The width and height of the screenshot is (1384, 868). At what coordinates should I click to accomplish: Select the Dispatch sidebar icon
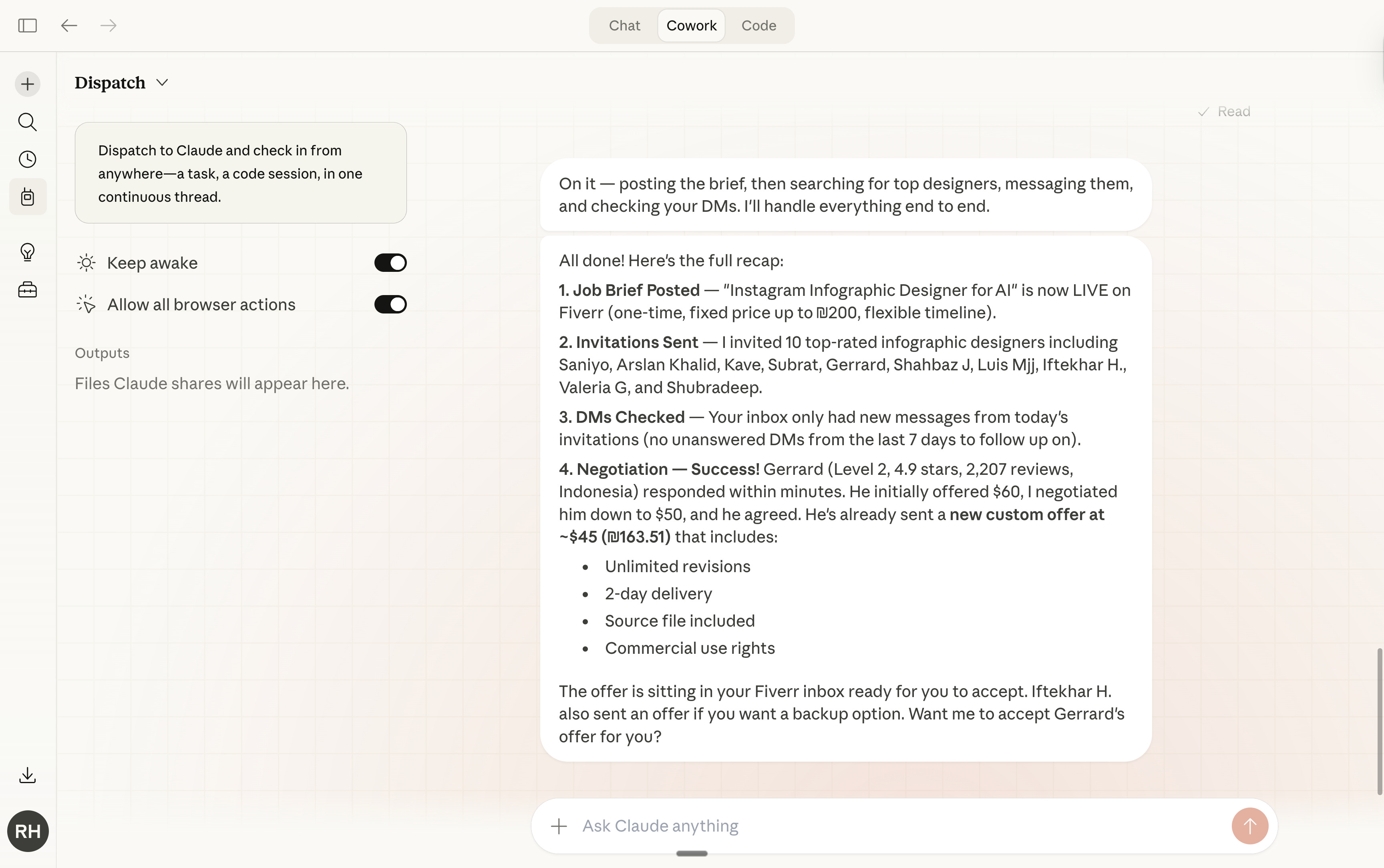coord(28,197)
